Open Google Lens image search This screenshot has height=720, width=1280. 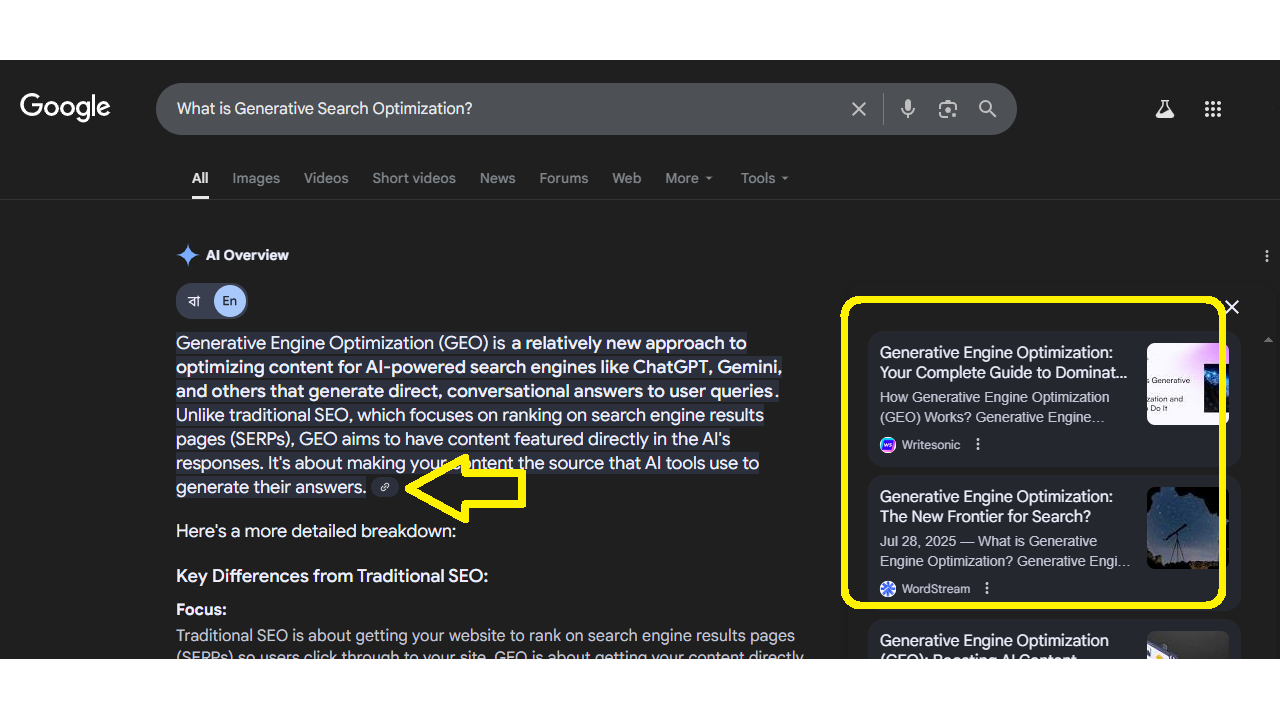point(947,109)
